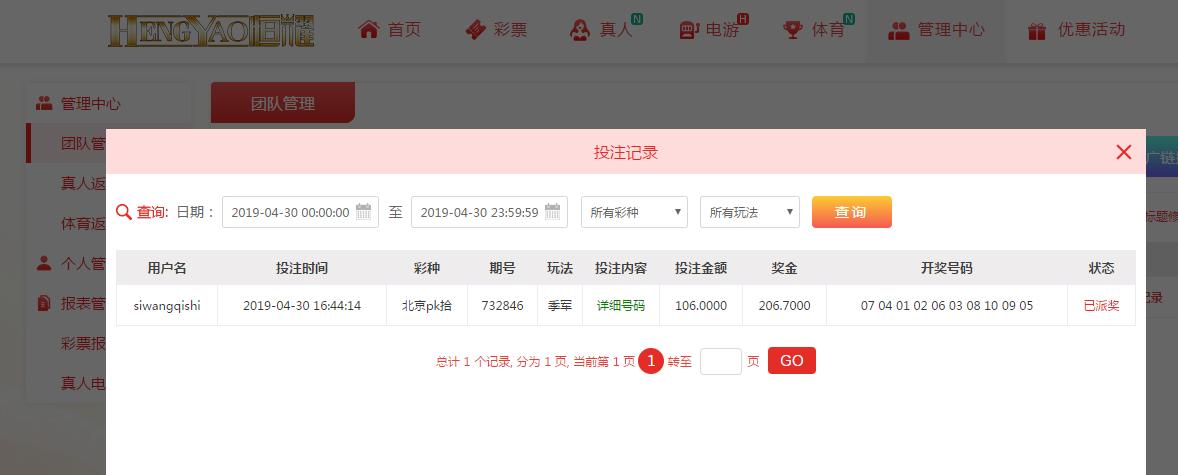This screenshot has height=475, width=1178.
Task: Click the person icon beside 个人管理 in sidebar
Action: point(44,264)
